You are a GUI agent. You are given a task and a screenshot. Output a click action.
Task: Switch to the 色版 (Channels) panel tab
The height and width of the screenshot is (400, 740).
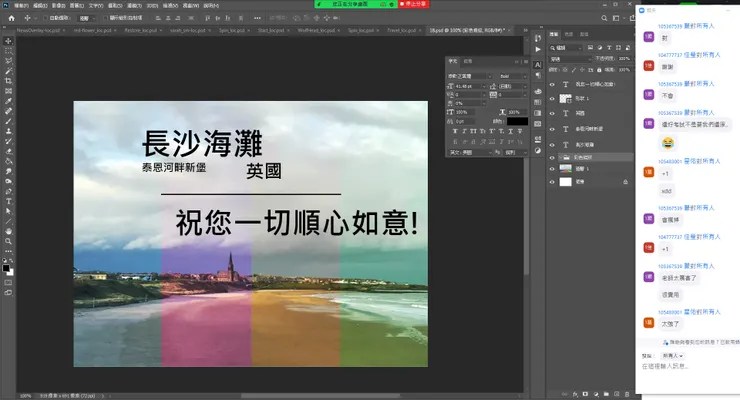pos(569,34)
